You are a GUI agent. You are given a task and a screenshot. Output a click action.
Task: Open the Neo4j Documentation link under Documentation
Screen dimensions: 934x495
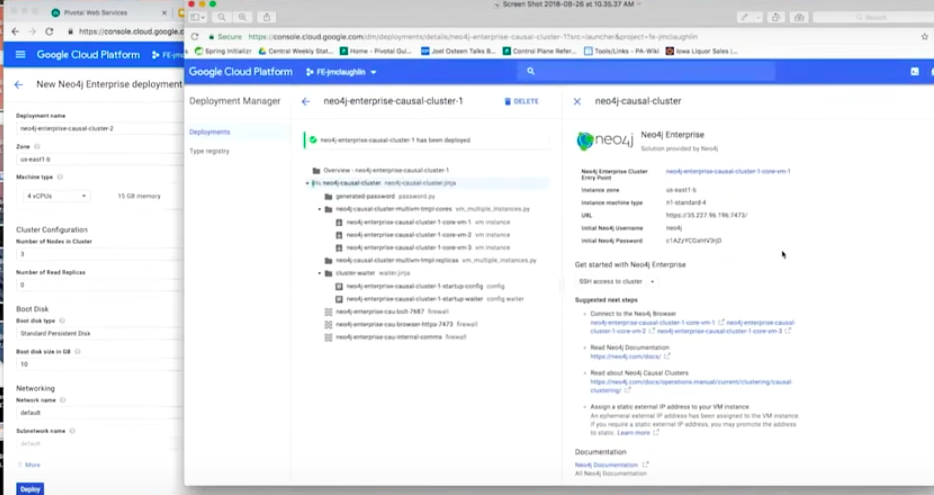tap(606, 465)
